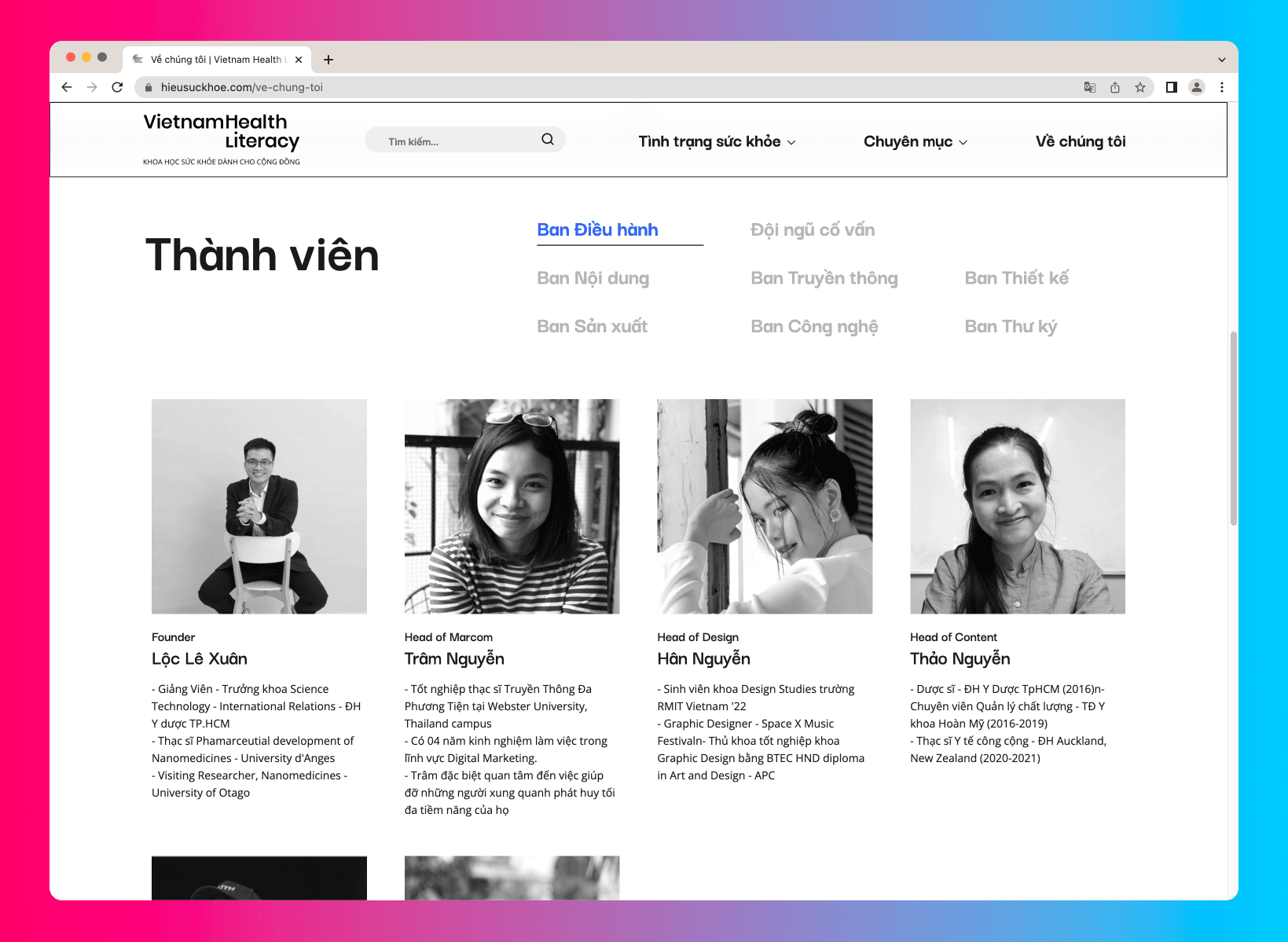Switch to the Đội ngũ cố vấn tab

pyautogui.click(x=813, y=230)
